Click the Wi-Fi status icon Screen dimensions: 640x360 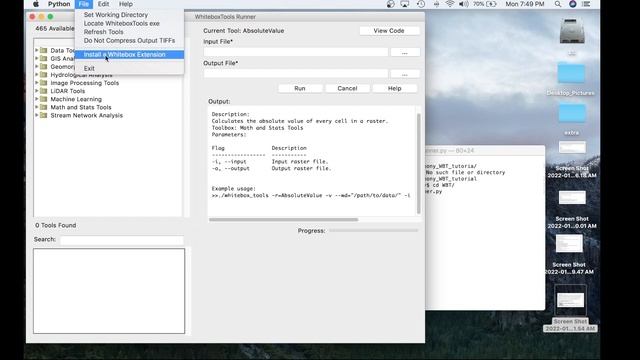450,4
